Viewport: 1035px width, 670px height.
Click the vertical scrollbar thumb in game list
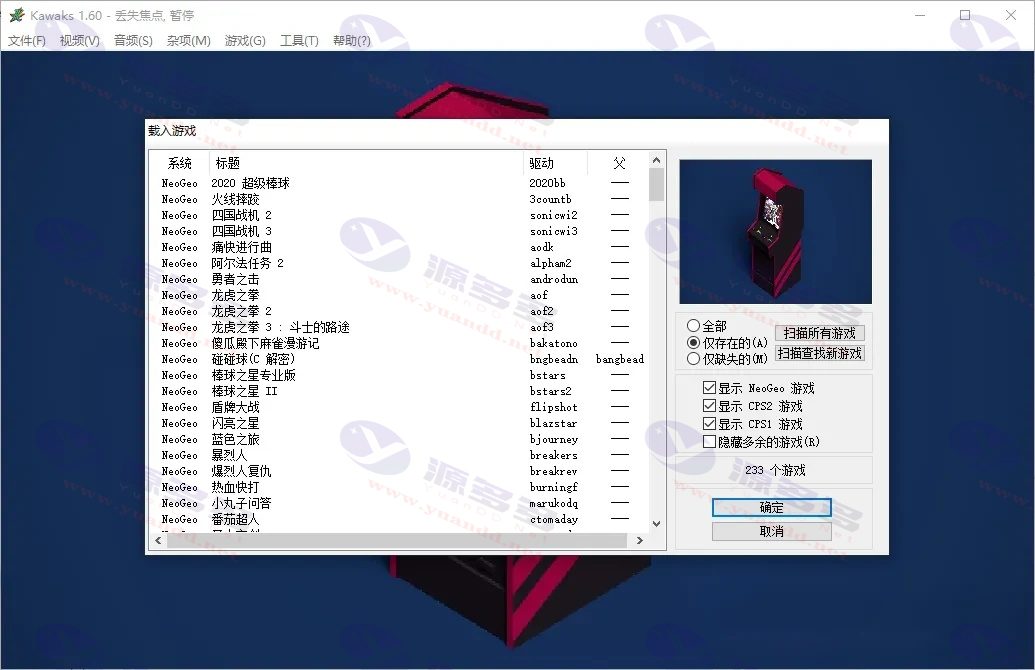pyautogui.click(x=656, y=184)
